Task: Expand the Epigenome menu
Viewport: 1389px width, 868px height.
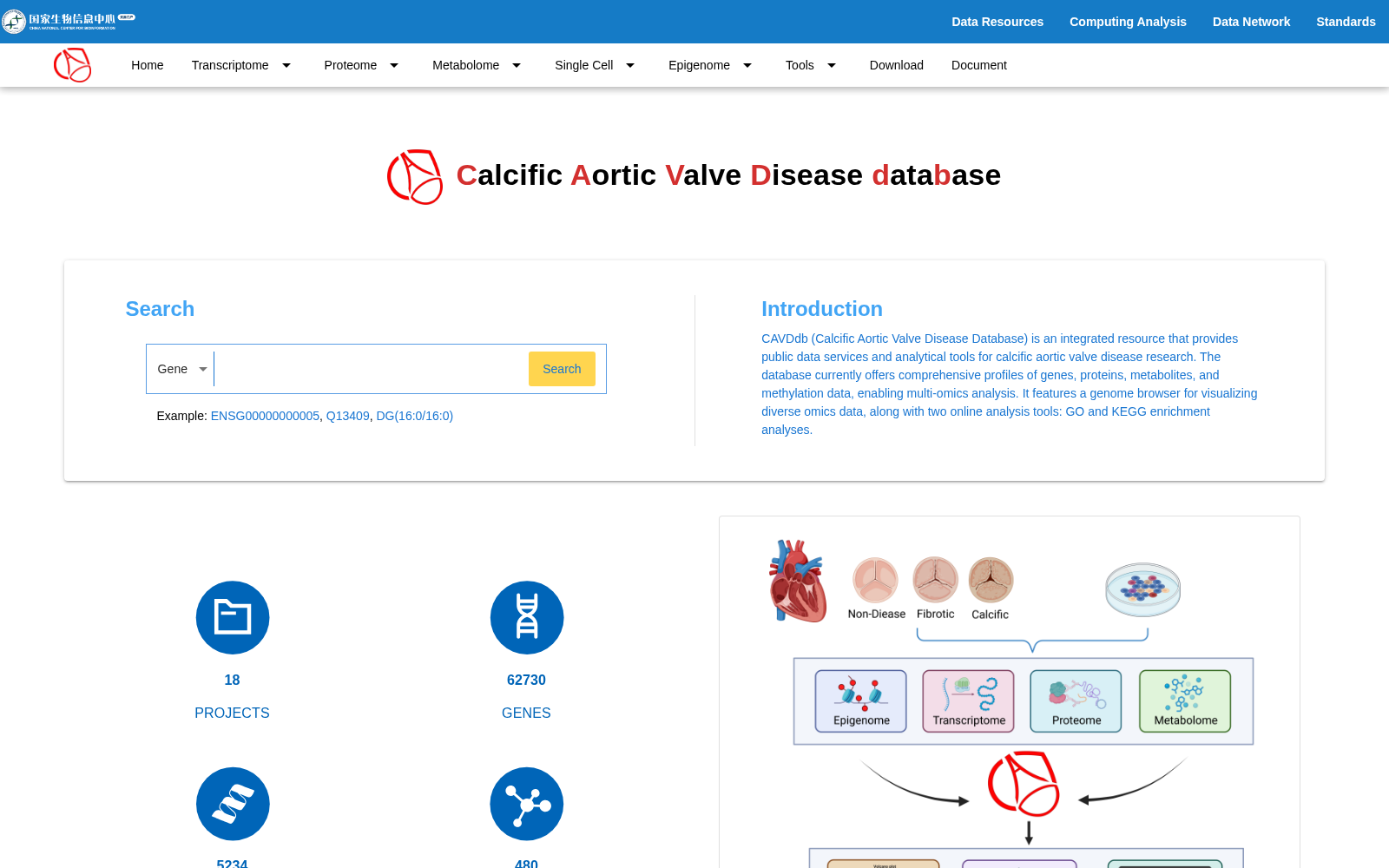Action: click(710, 65)
